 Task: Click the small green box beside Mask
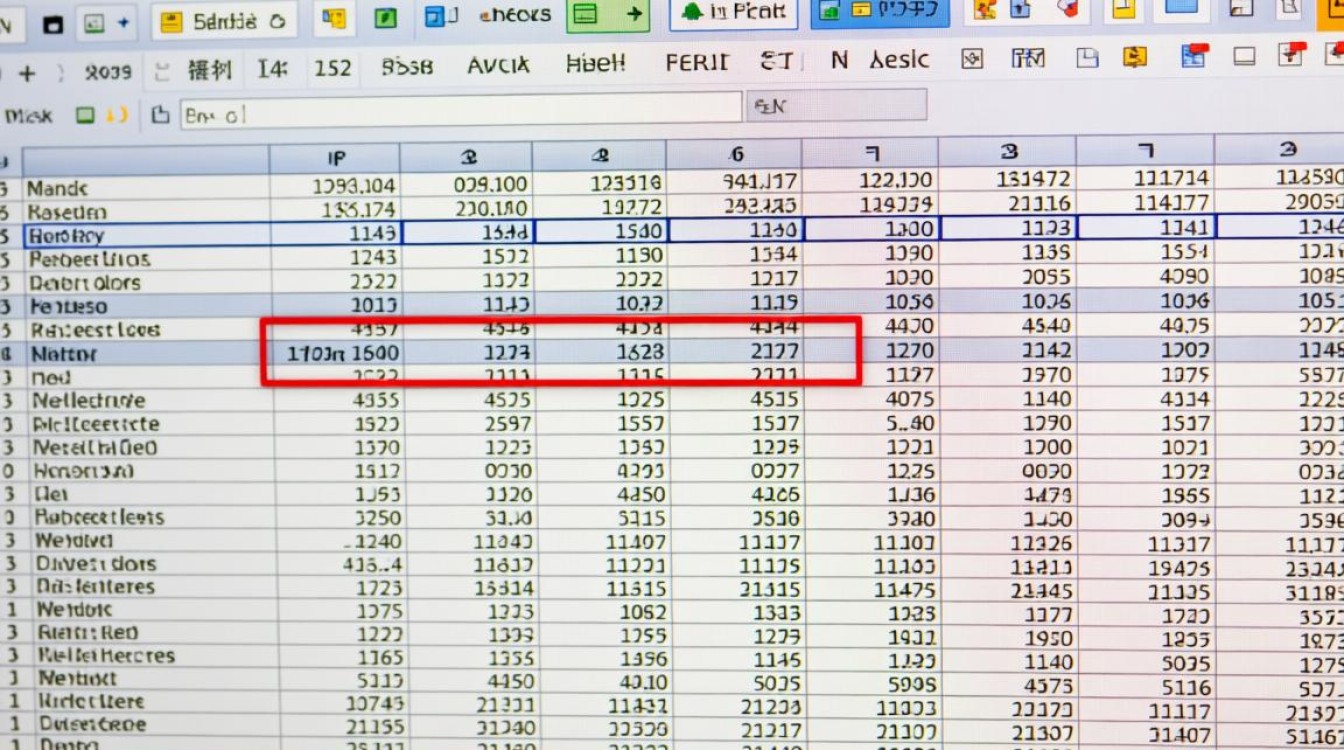click(86, 116)
